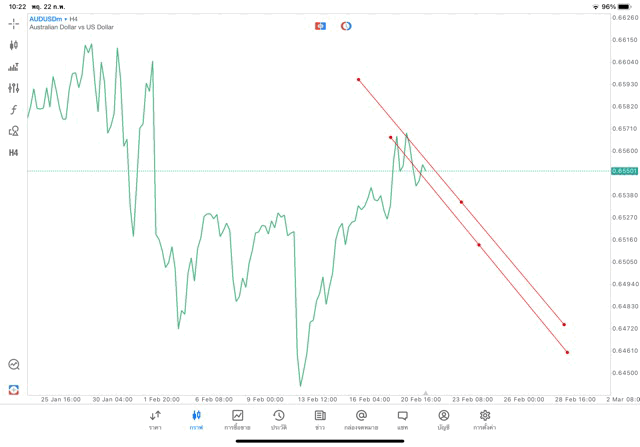This screenshot has width=640, height=447.
Task: Open the indicators list icon
Action: pyautogui.click(x=14, y=67)
